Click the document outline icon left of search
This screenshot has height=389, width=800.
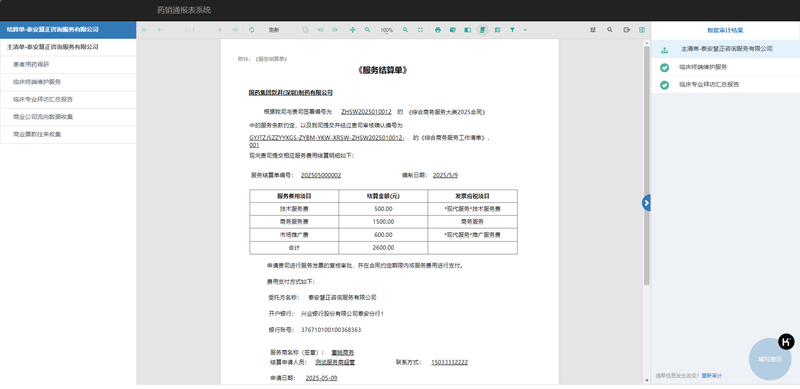593,30
